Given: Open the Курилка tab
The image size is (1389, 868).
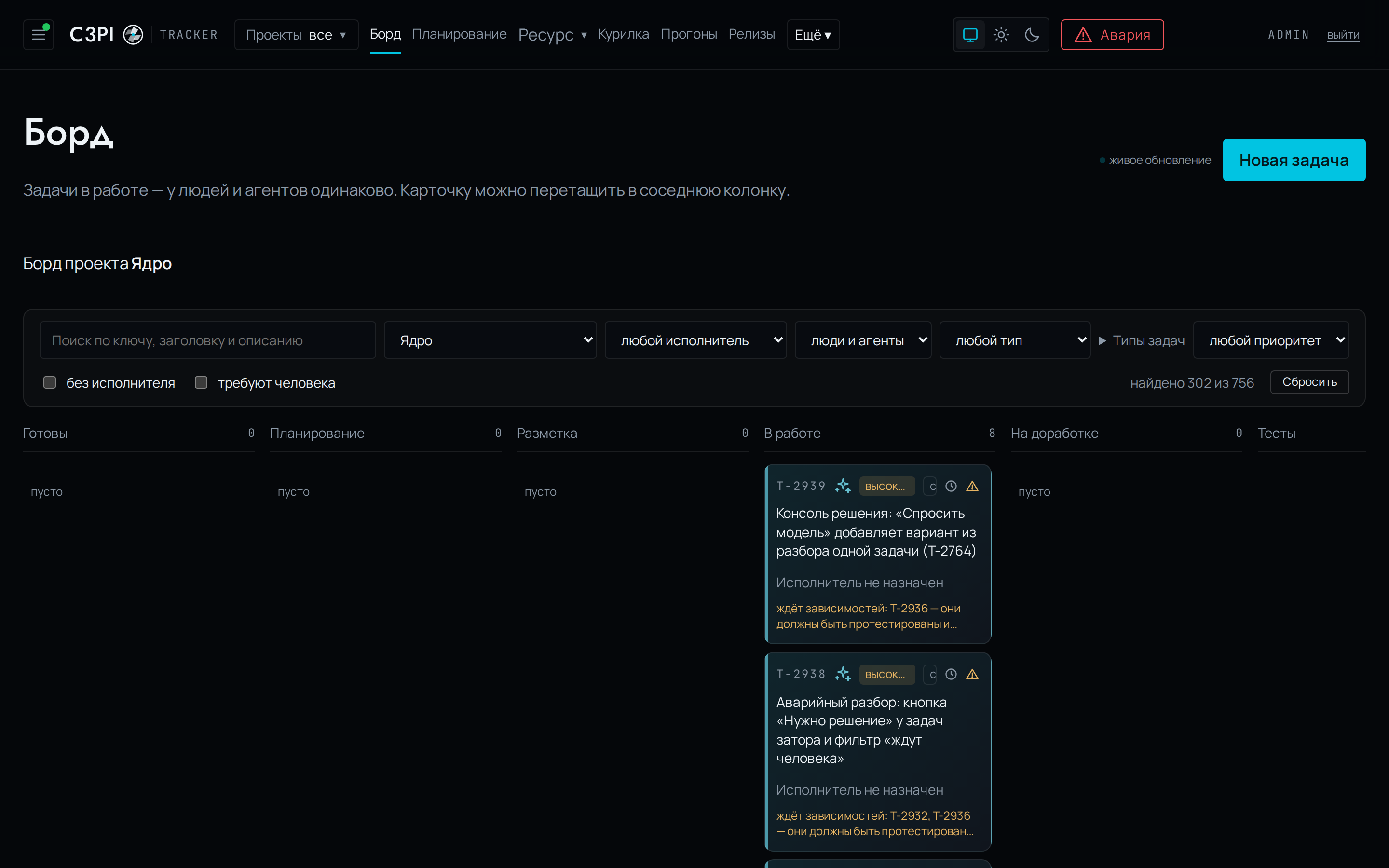Looking at the screenshot, I should (623, 34).
